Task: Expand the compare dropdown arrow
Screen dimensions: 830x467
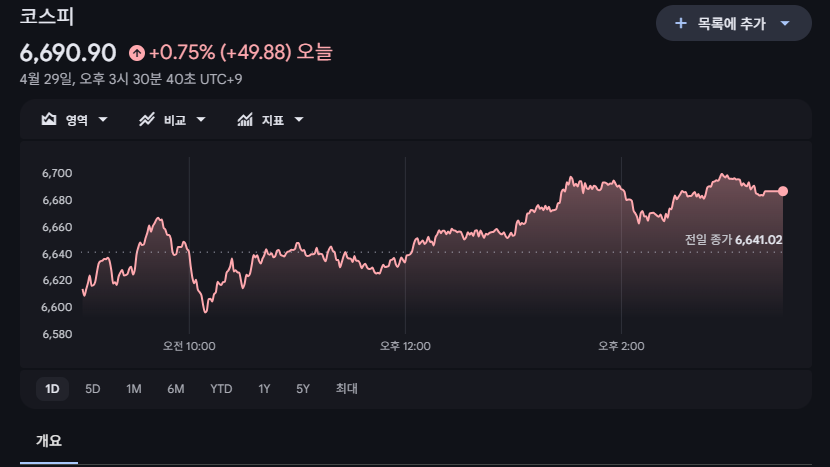Action: tap(201, 120)
